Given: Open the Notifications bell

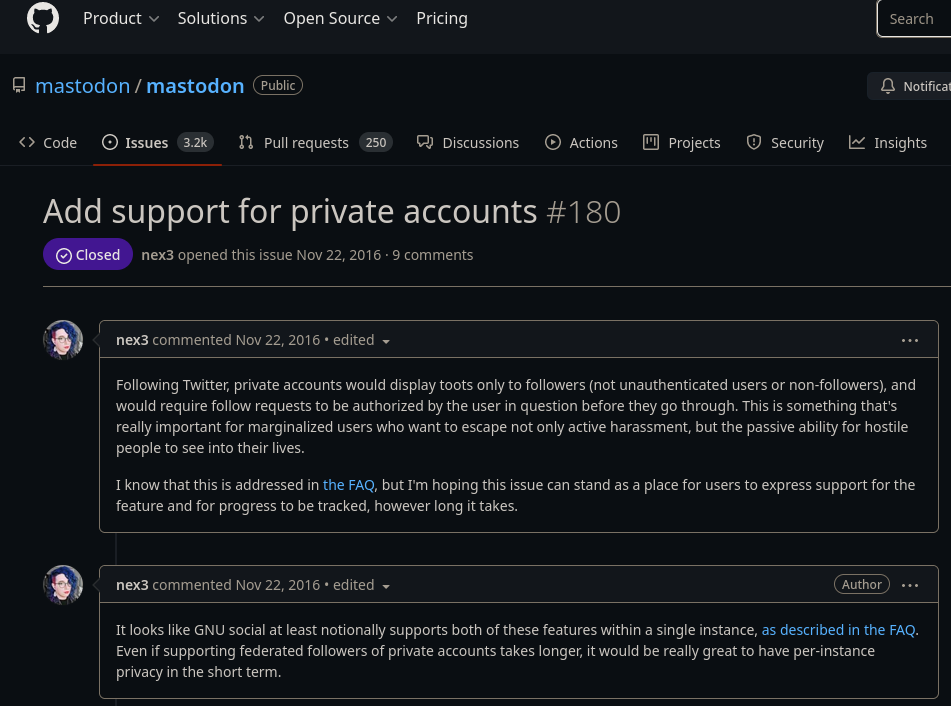Looking at the screenshot, I should [x=887, y=86].
